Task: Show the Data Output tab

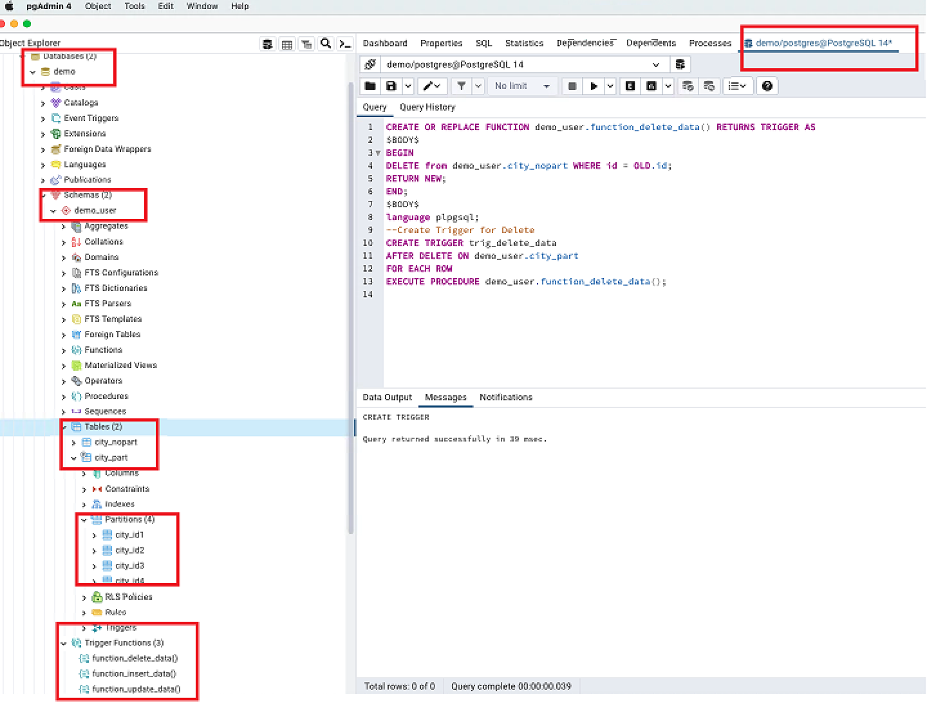Action: point(387,398)
